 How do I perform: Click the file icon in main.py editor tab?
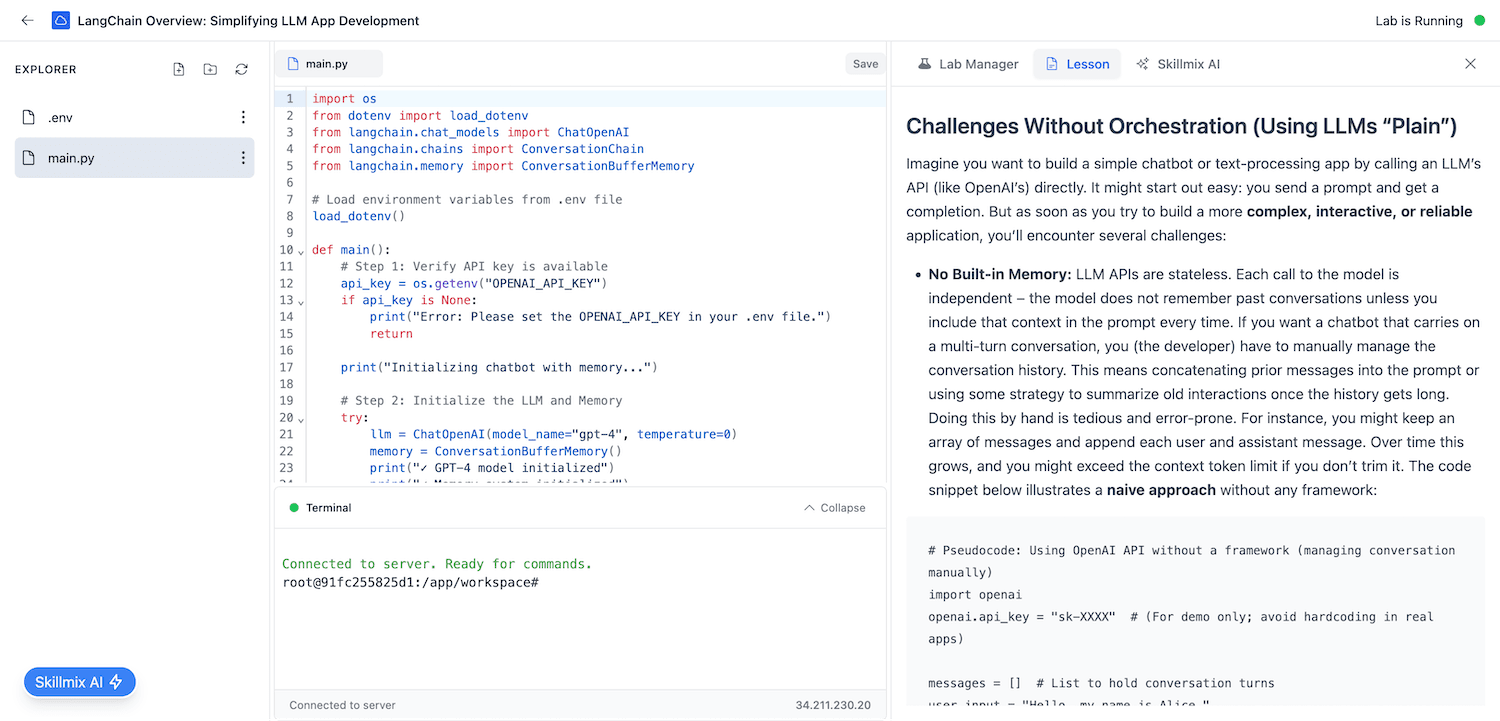(x=293, y=64)
